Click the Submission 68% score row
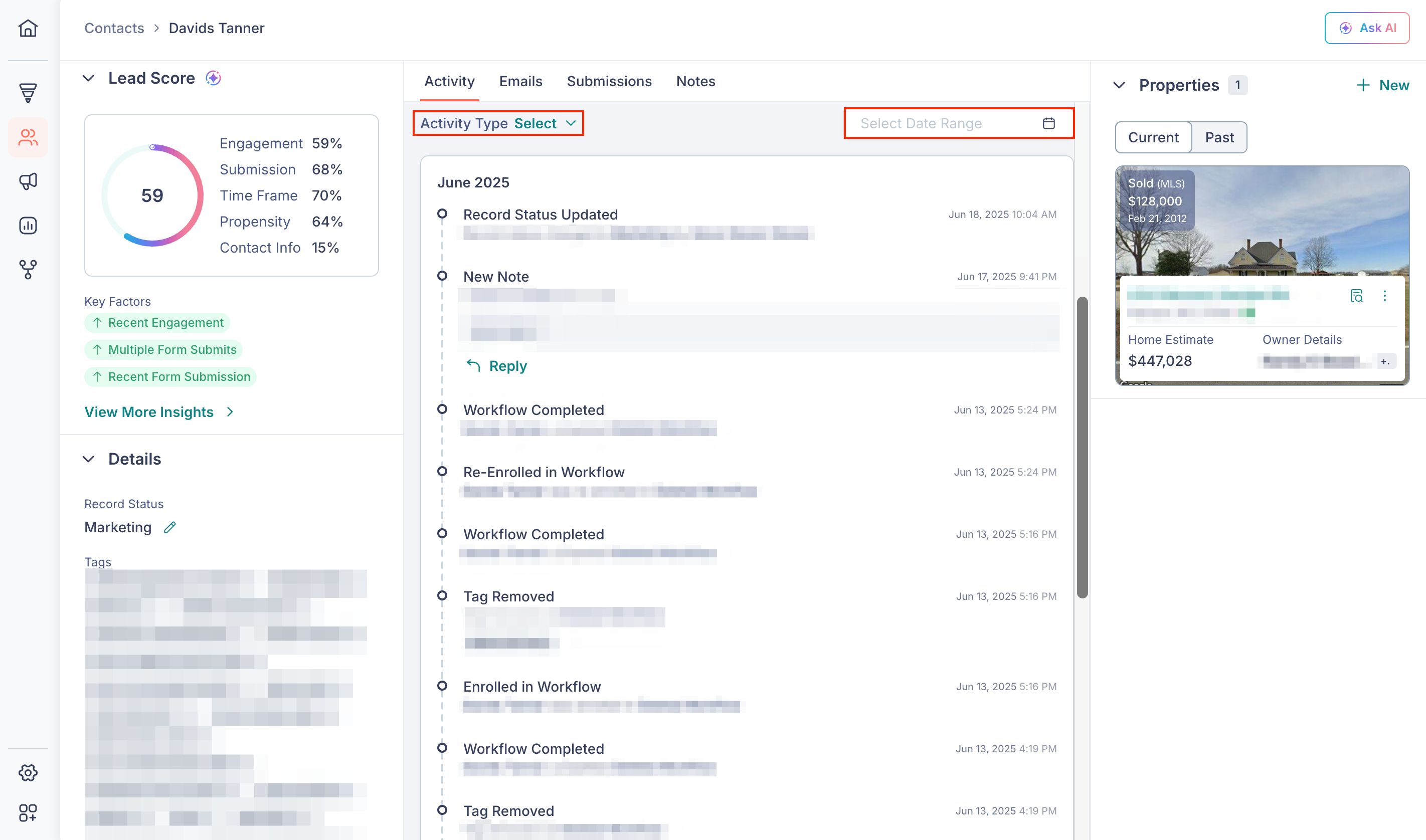Viewport: 1426px width, 840px height. pyautogui.click(x=281, y=170)
